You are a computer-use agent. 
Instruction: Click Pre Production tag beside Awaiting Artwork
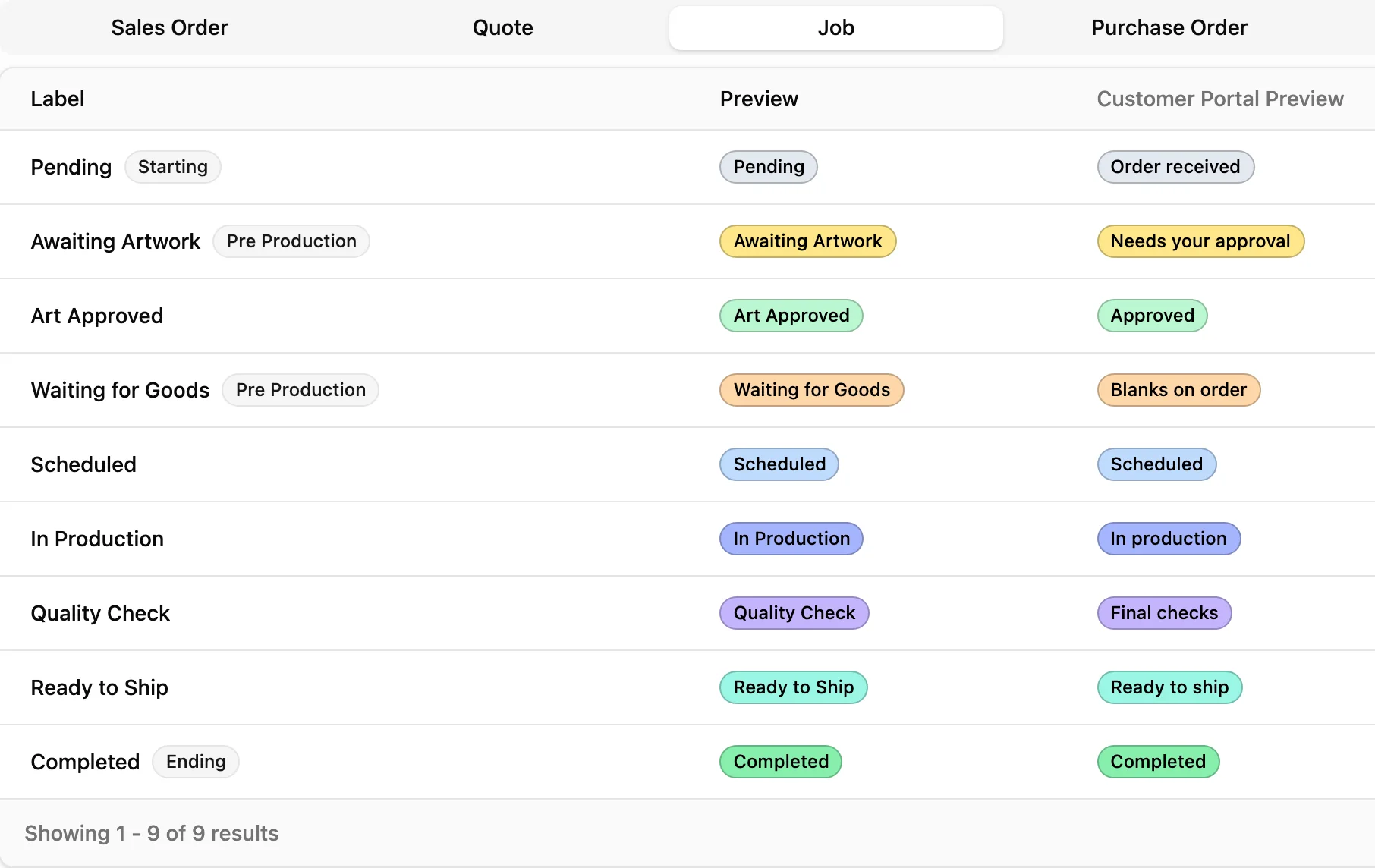pos(291,241)
